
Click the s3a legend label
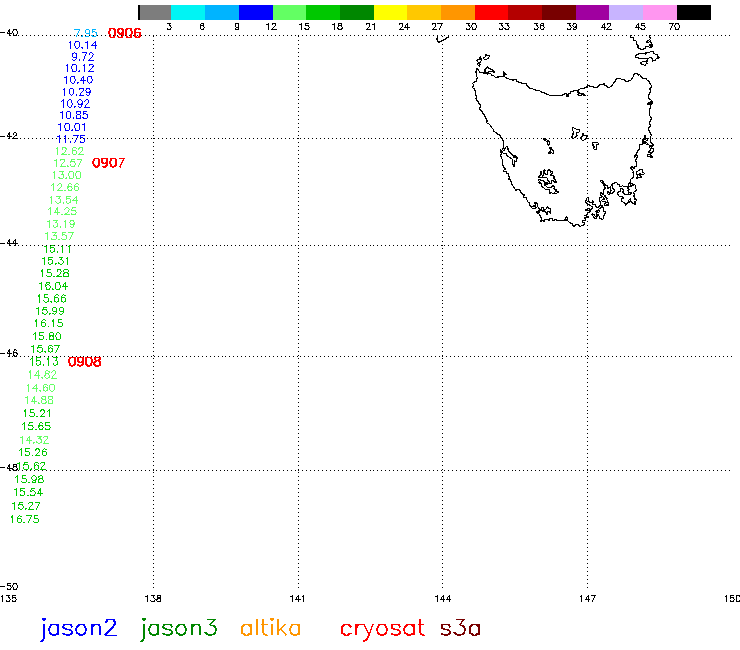pyautogui.click(x=460, y=629)
